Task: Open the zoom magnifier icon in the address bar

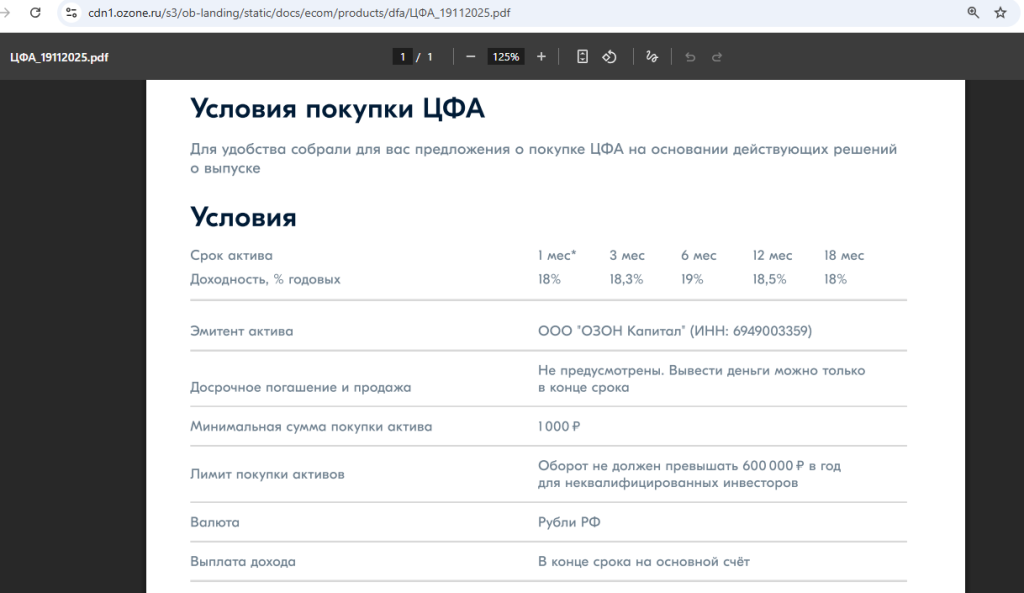Action: tap(972, 13)
